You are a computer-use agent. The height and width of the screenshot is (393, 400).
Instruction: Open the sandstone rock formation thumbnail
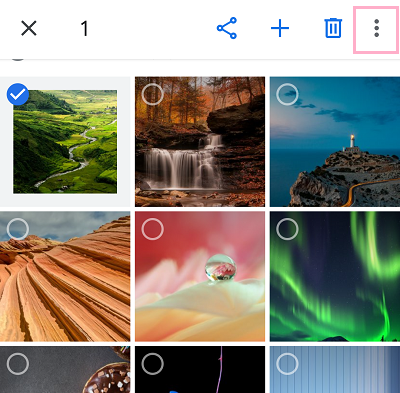click(x=65, y=276)
